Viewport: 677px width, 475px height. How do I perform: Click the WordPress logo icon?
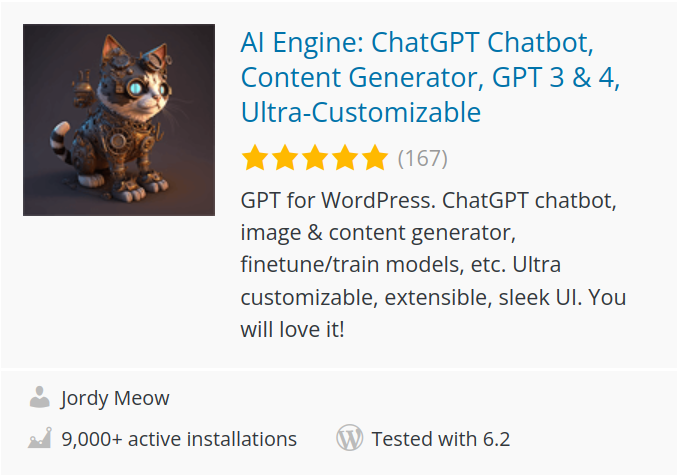[x=349, y=438]
